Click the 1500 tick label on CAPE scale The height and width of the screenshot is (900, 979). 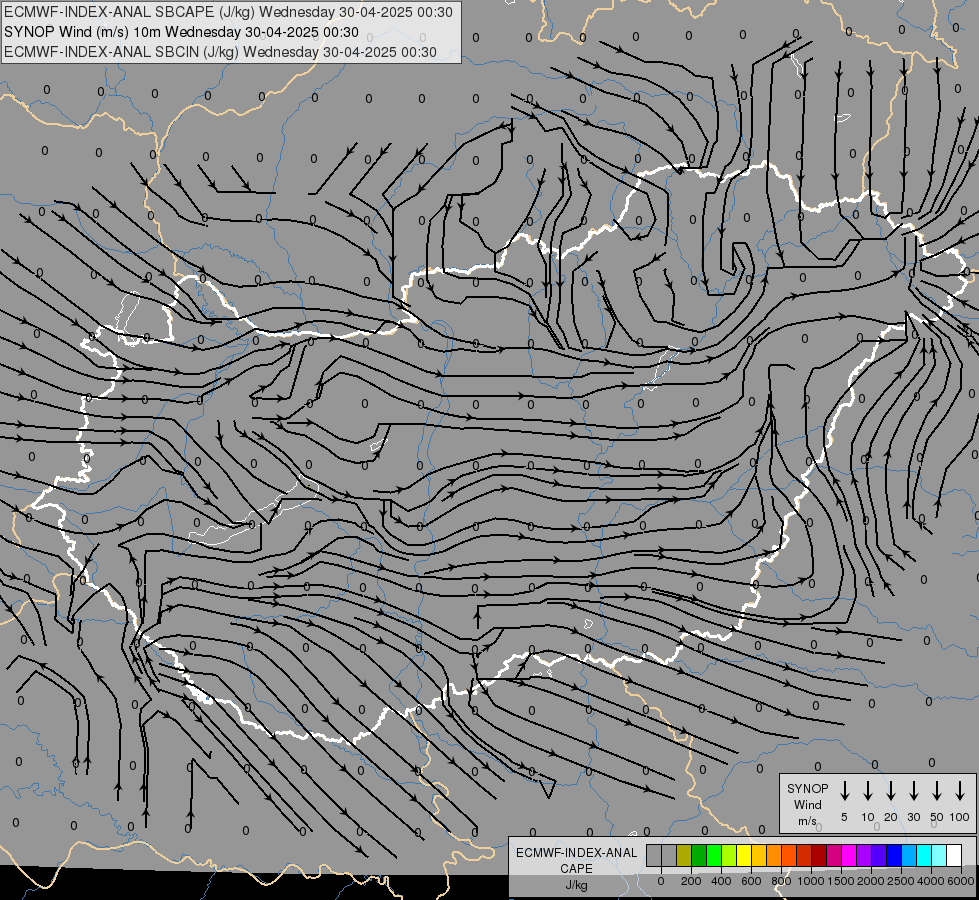point(841,881)
